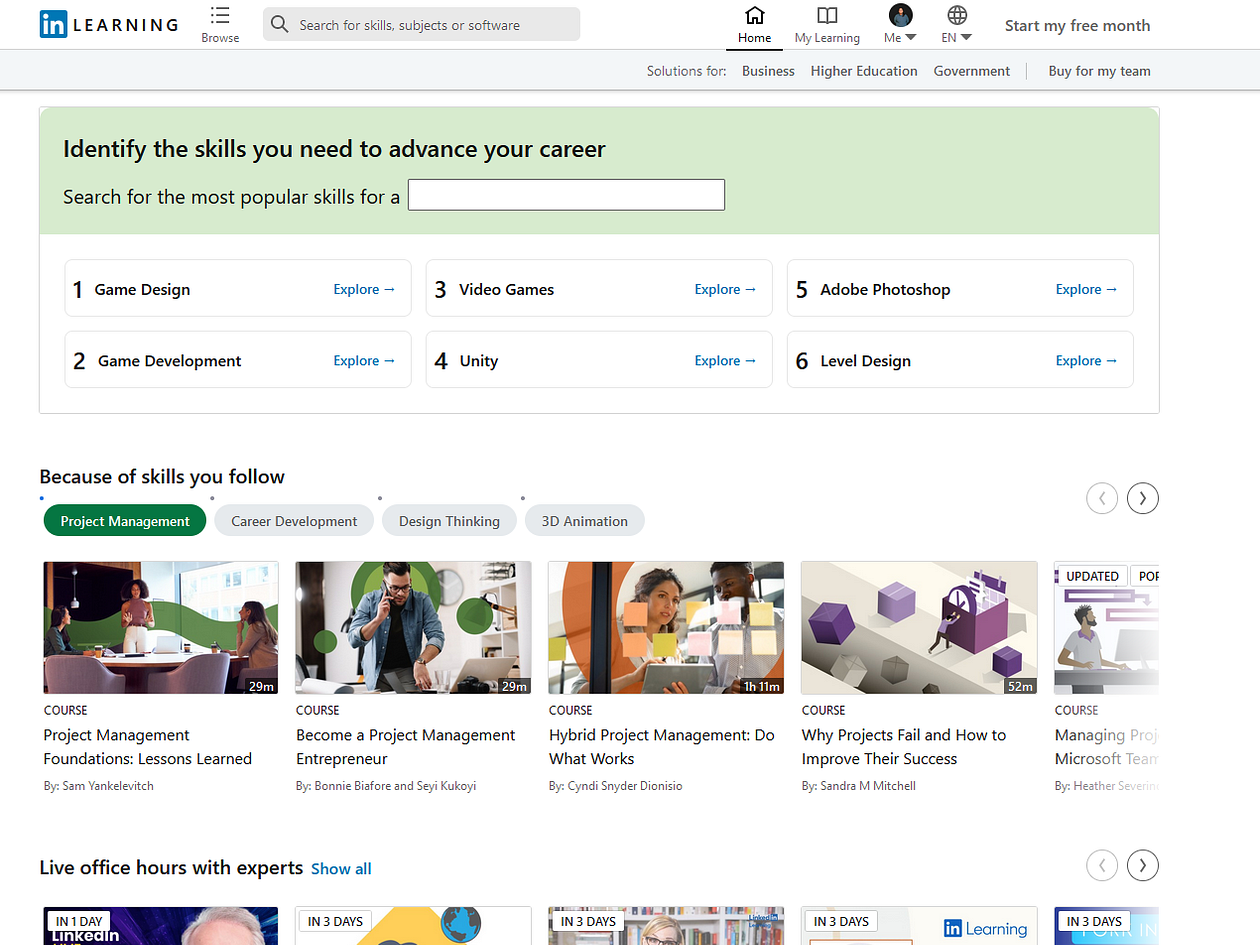Click Show all live office hours
Screen dimensions: 1260x945
coord(341,869)
